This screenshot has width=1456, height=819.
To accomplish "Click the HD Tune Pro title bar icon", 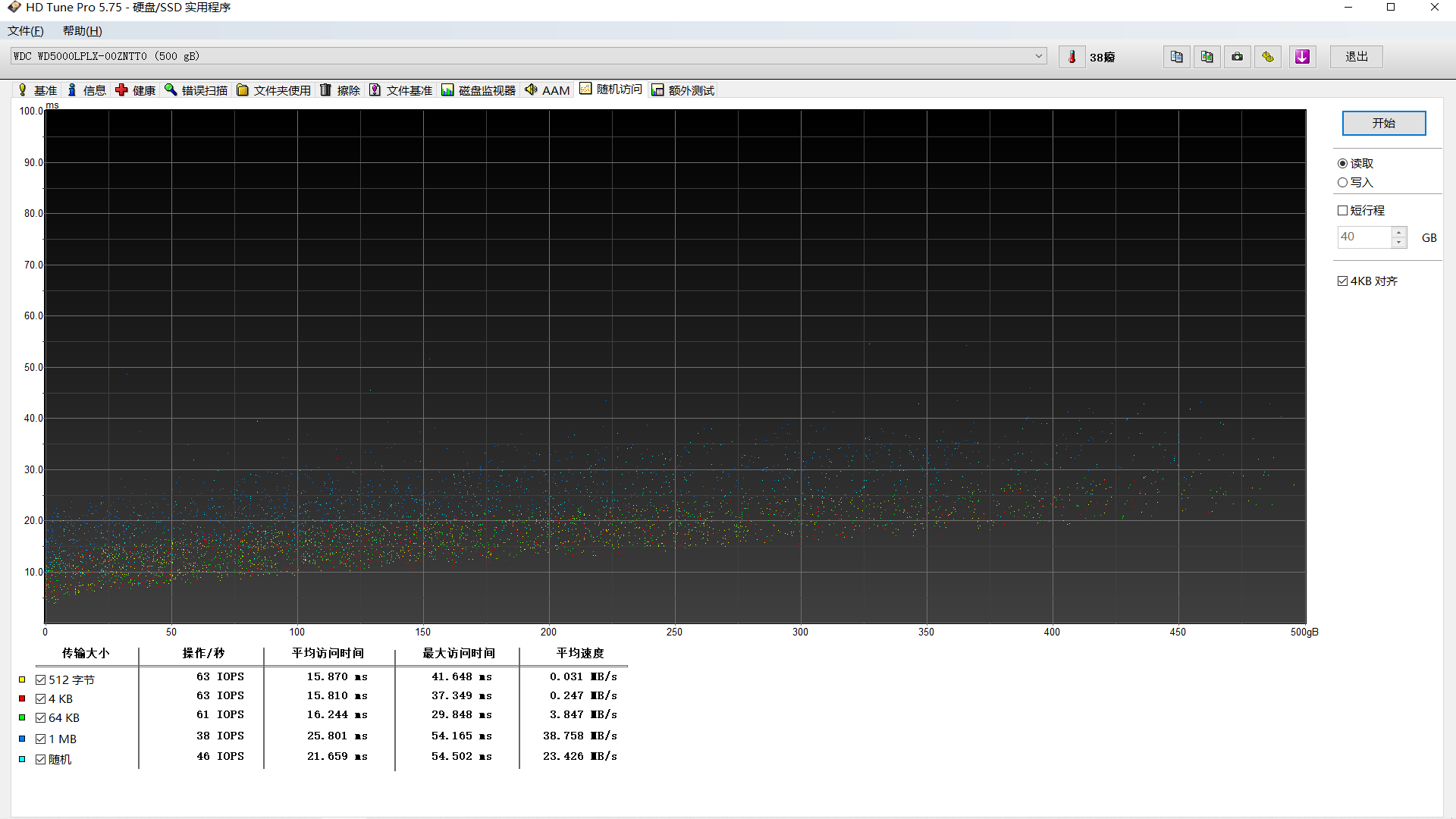I will pyautogui.click(x=14, y=8).
